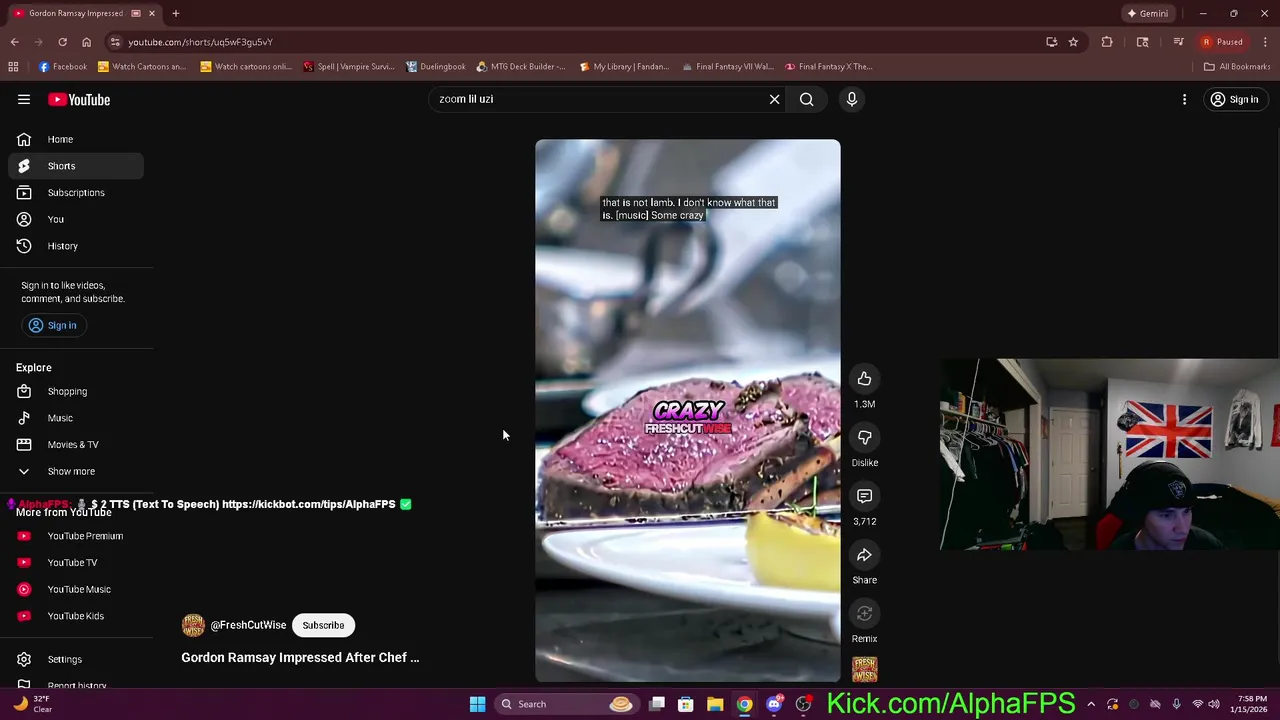Pause the playing short video
Viewport: 1280px width, 720px height.
point(688,410)
